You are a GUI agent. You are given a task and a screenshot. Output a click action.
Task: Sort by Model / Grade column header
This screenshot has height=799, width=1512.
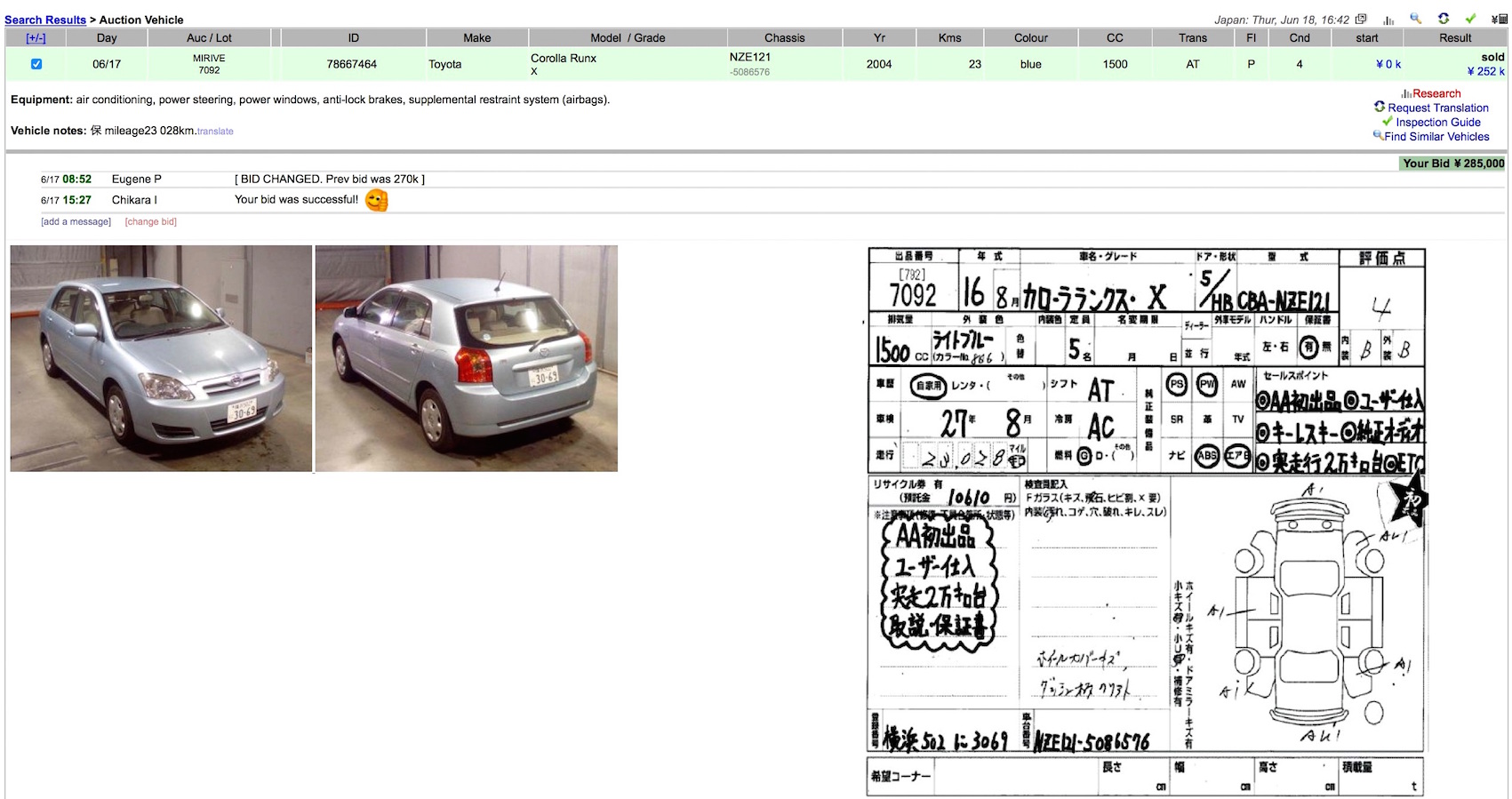628,38
